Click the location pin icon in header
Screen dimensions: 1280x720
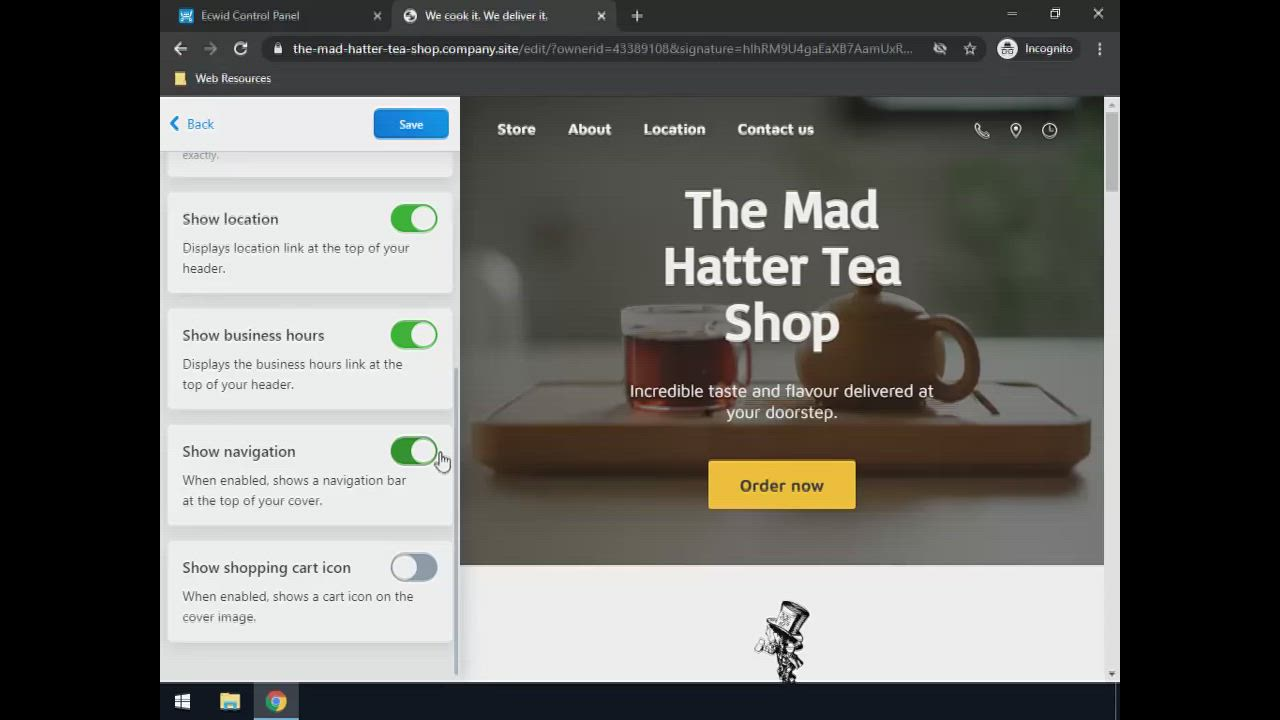tap(1016, 130)
